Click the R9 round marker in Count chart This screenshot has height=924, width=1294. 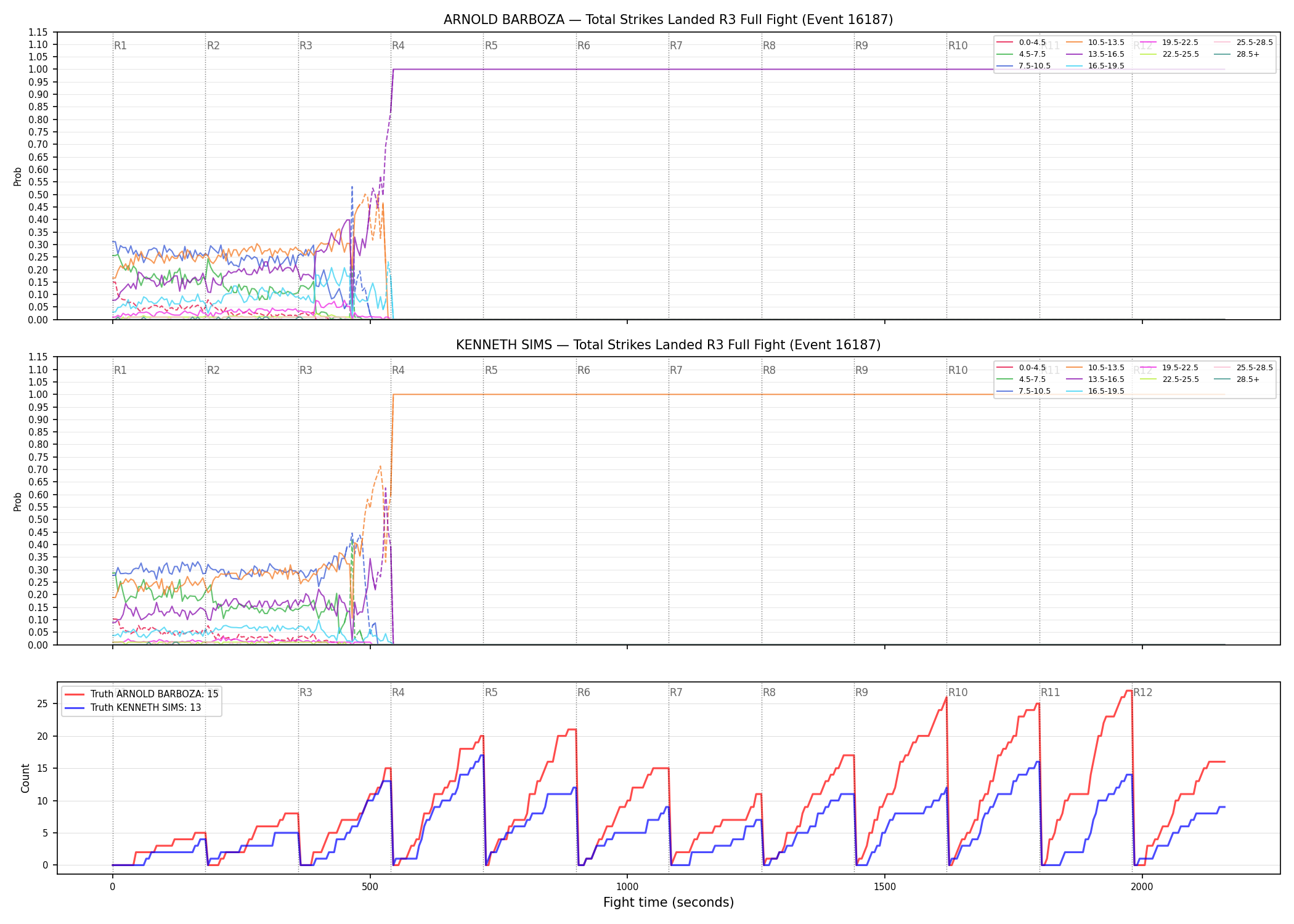click(x=861, y=692)
